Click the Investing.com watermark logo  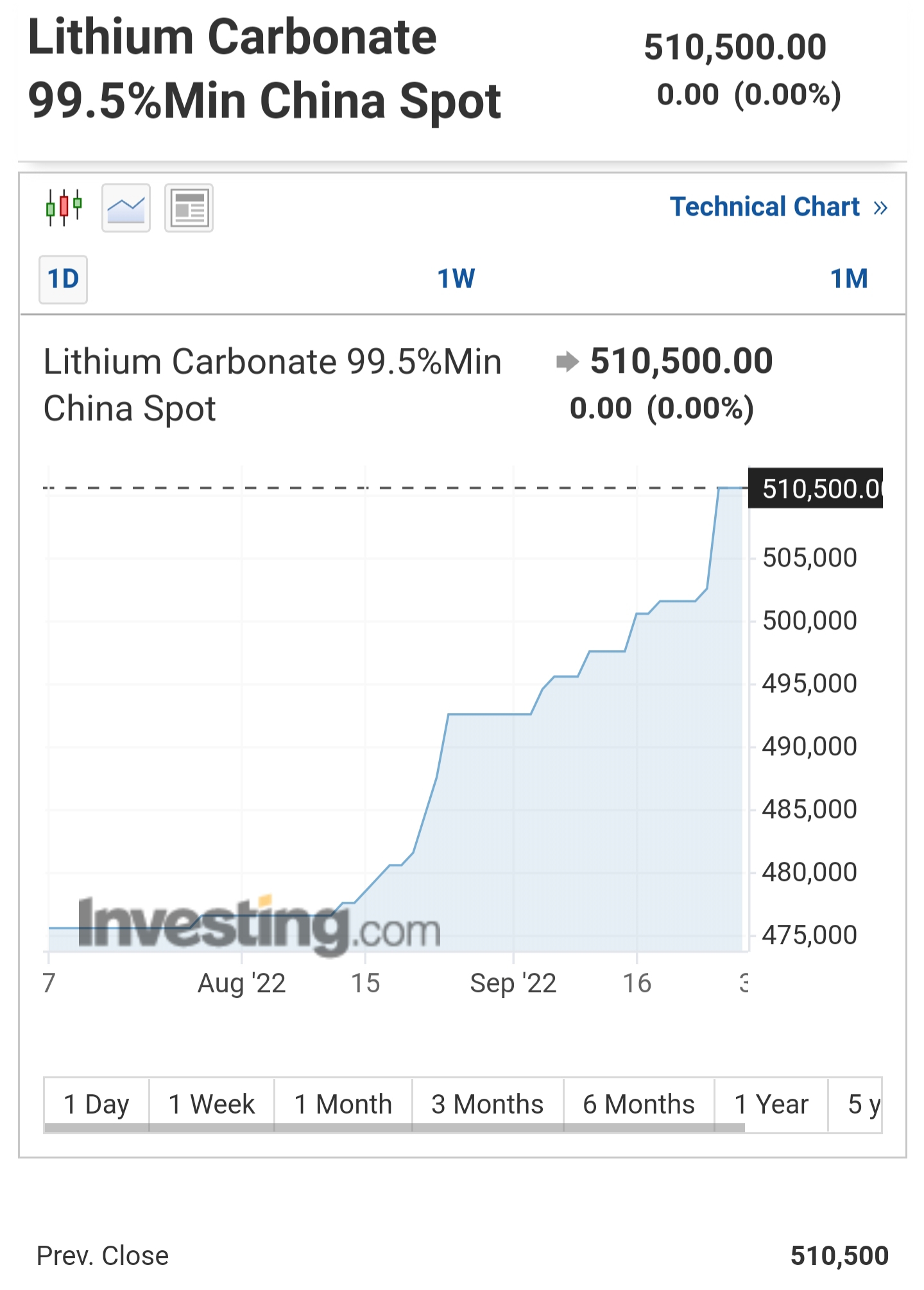259,924
